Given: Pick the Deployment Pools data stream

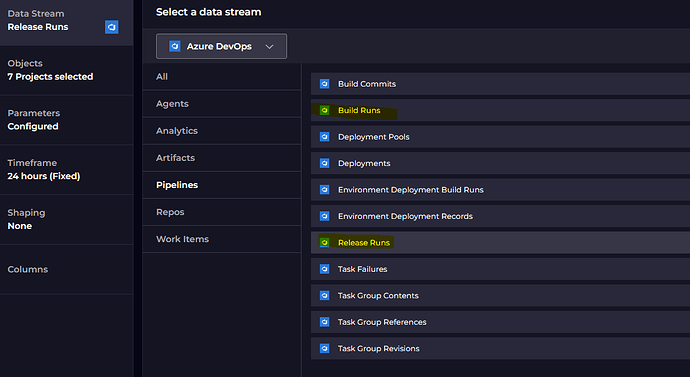Looking at the screenshot, I should click(500, 137).
